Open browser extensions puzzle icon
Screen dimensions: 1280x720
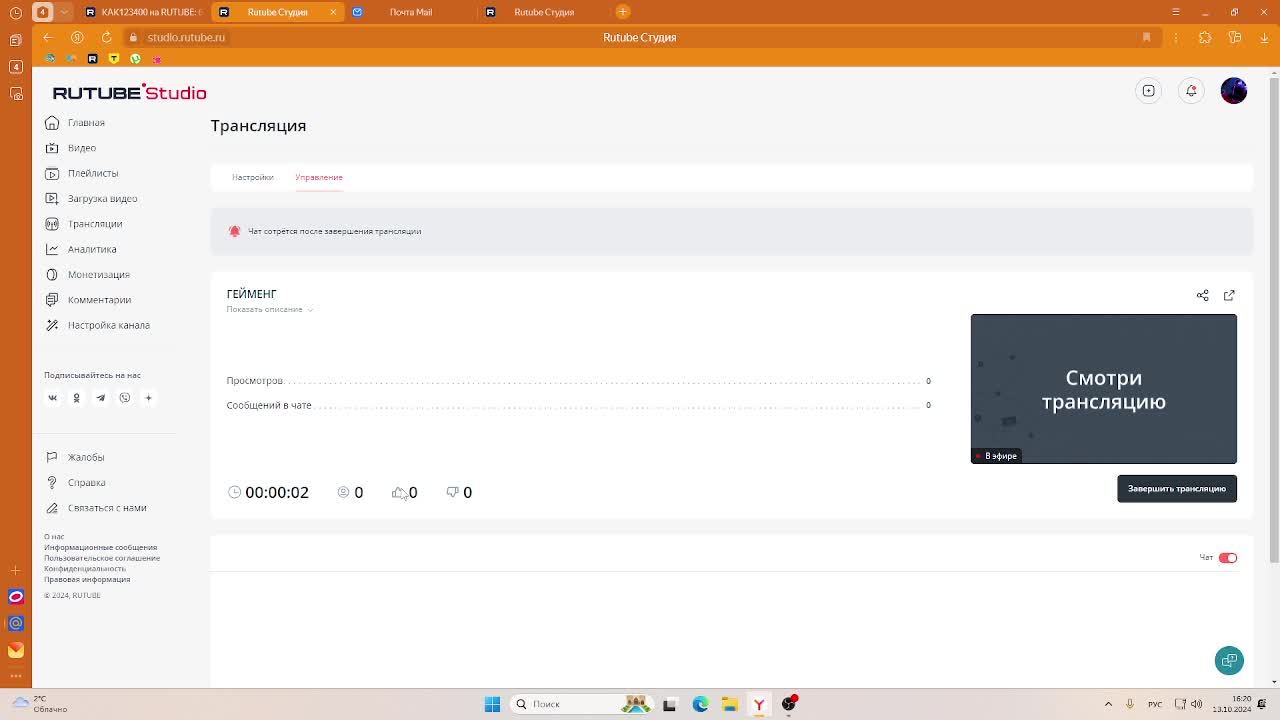tap(1205, 37)
